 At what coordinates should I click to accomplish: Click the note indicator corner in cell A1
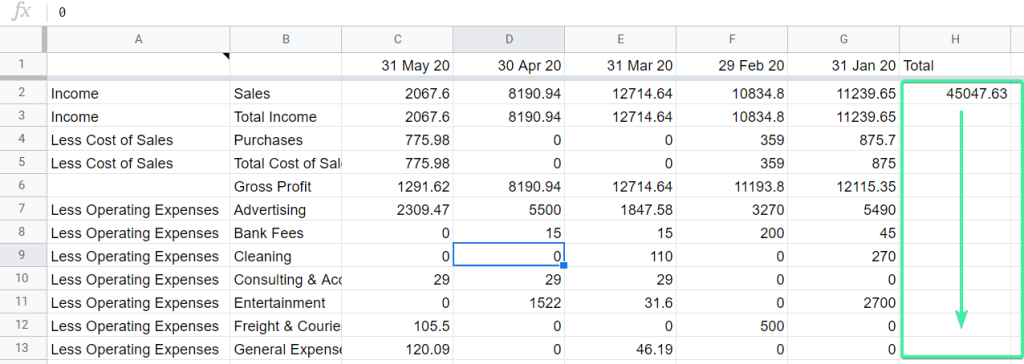point(227,56)
